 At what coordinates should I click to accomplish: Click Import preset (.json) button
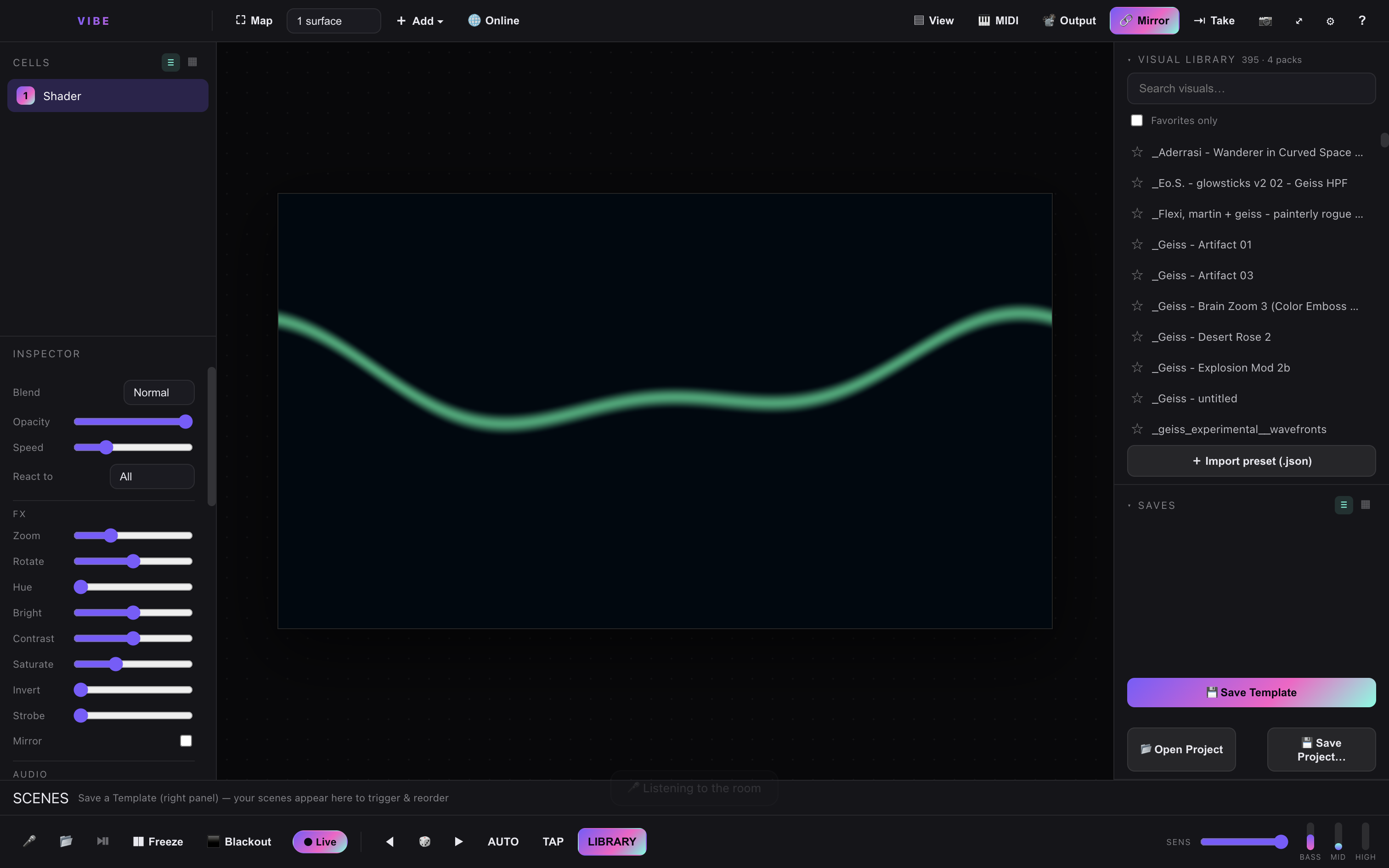[1251, 461]
